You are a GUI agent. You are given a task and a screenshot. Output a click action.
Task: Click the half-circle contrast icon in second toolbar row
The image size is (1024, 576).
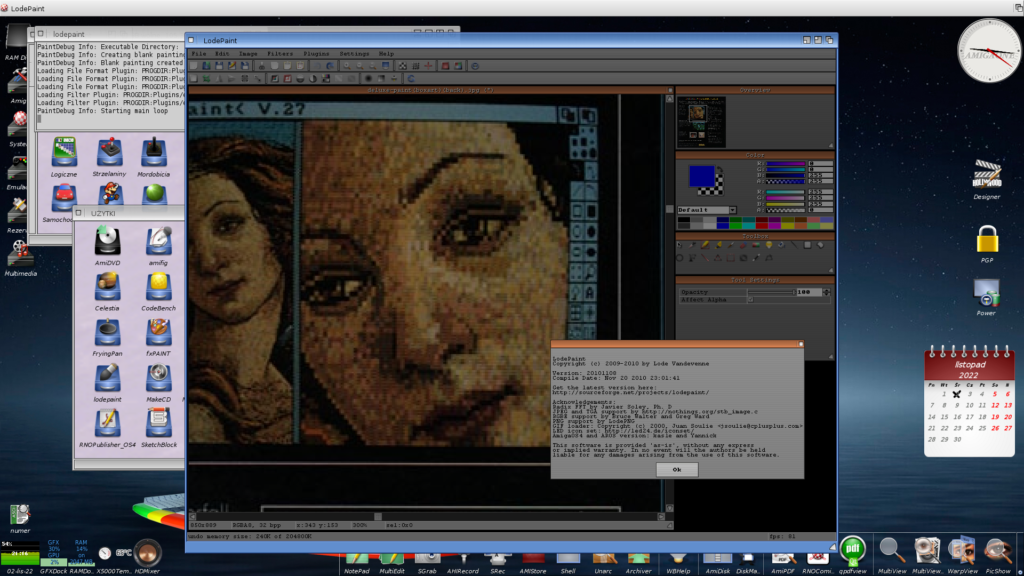tap(313, 78)
